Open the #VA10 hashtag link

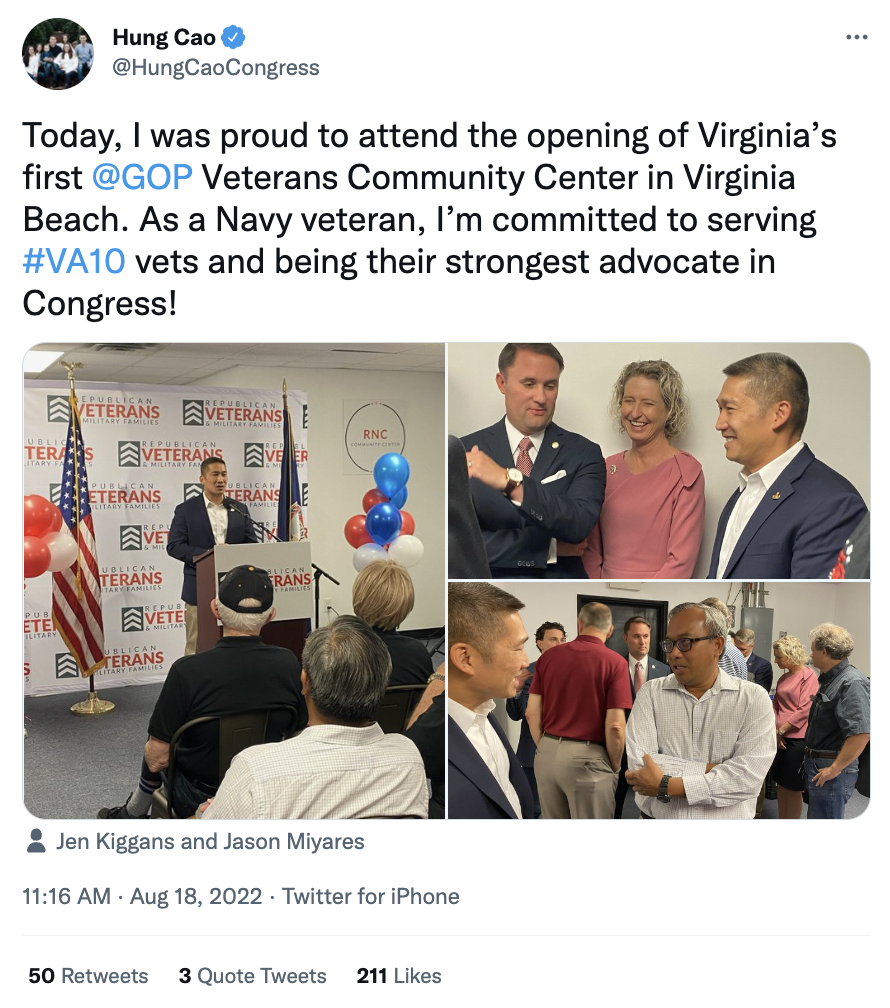click(74, 262)
